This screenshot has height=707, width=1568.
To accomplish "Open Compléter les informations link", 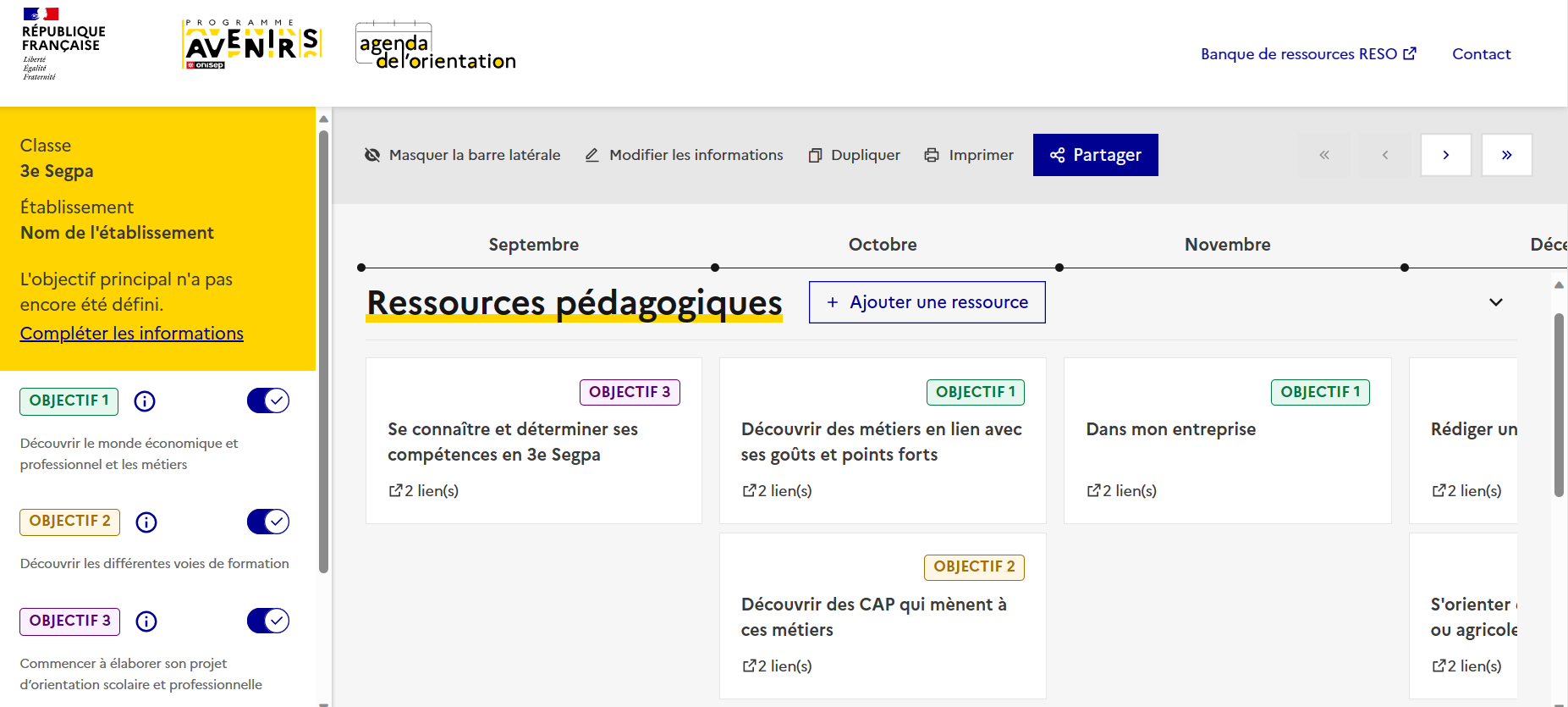I will point(132,334).
